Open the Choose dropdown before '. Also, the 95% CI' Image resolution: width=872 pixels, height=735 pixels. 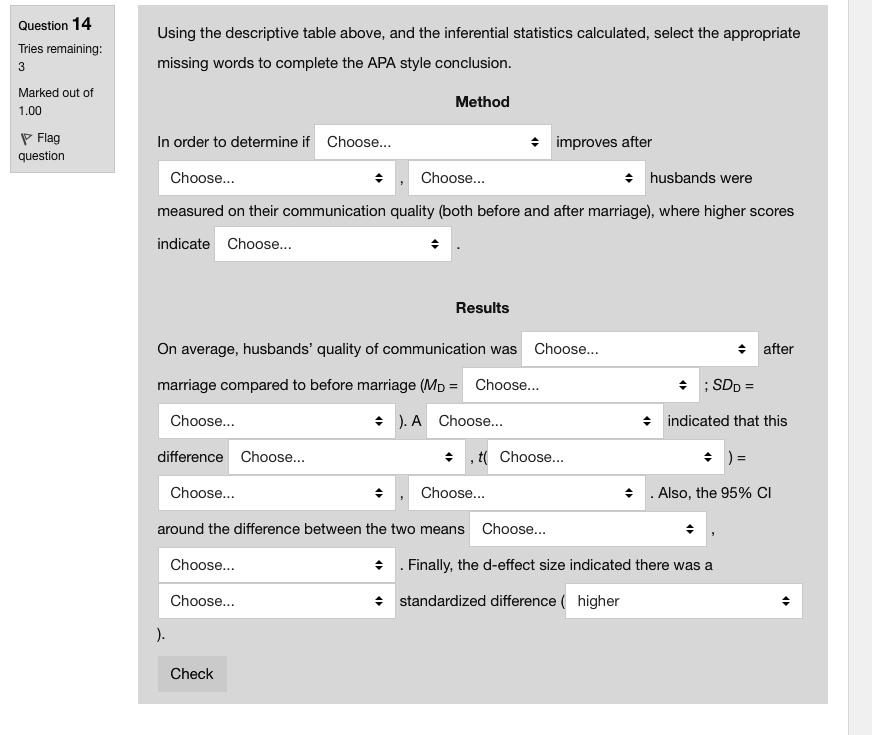pyautogui.click(x=528, y=492)
